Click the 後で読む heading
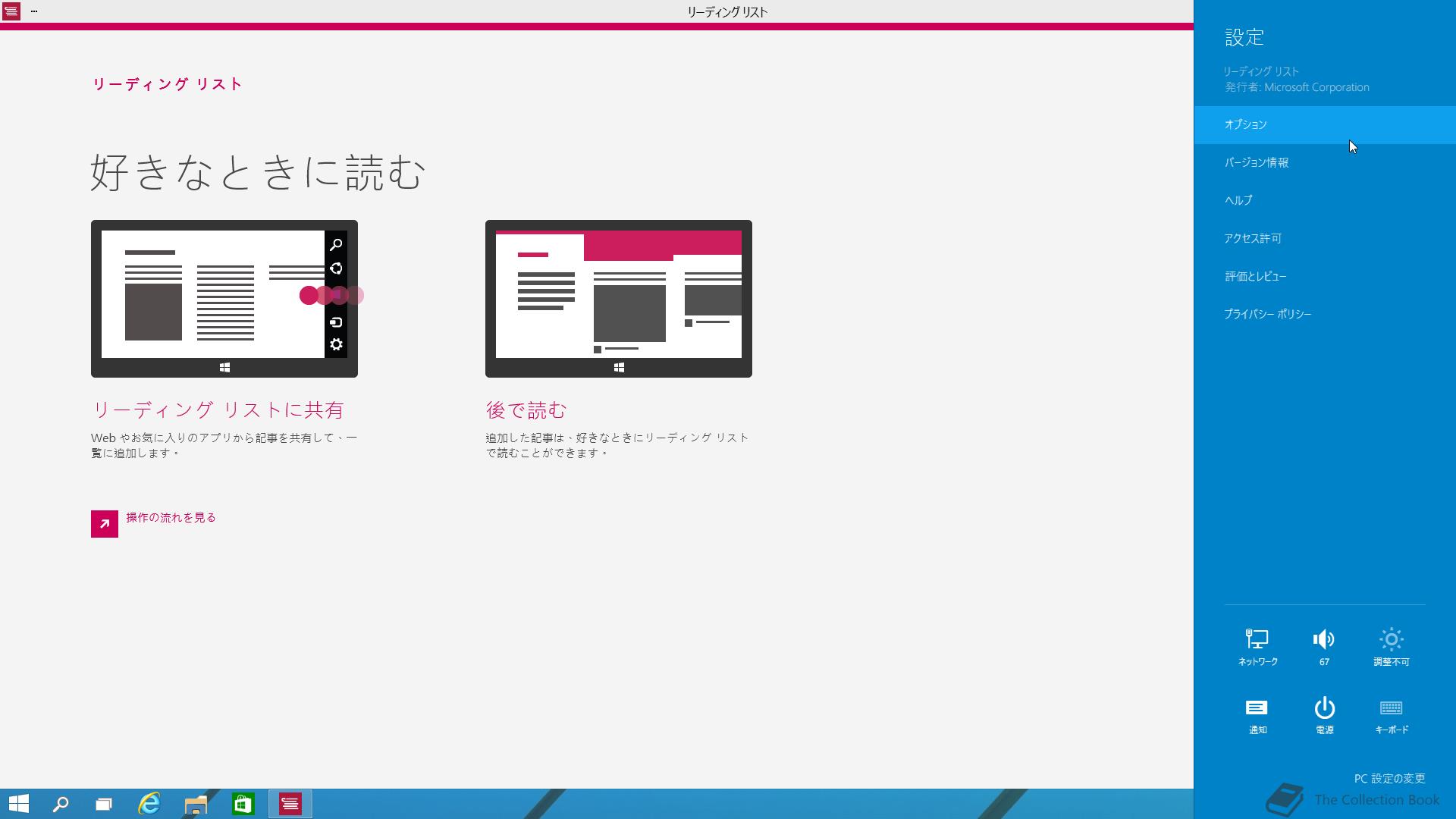Viewport: 1456px width, 819px height. (526, 410)
